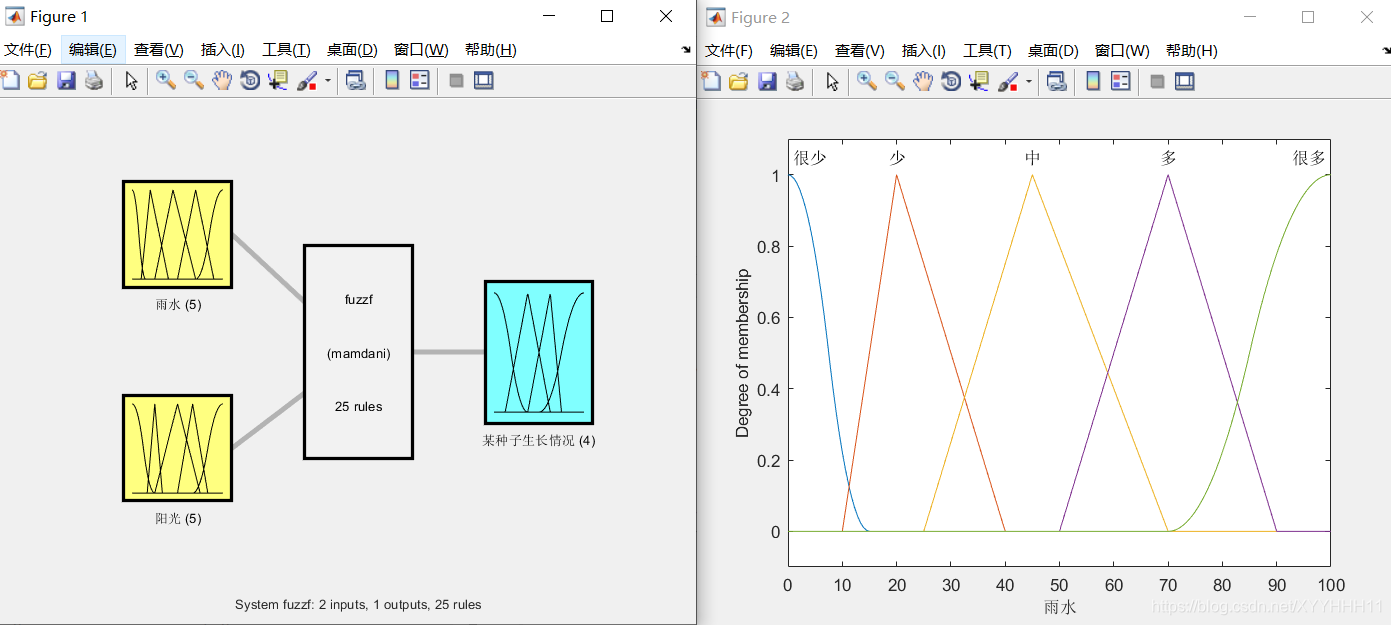Select Rotate 3D tool in Figure 1
Screen dimensions: 1391x625
pyautogui.click(x=250, y=81)
